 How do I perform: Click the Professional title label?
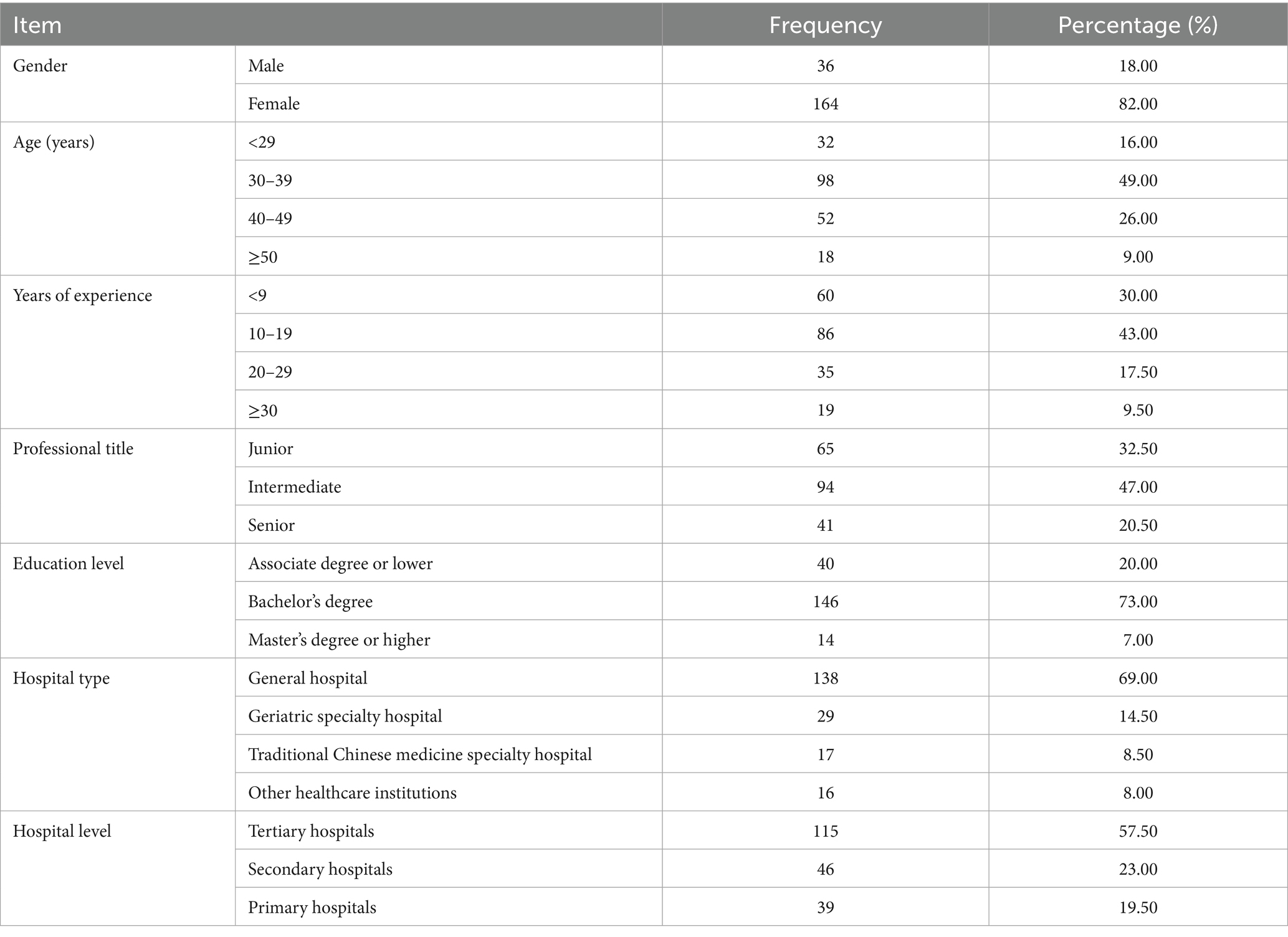pos(73,449)
